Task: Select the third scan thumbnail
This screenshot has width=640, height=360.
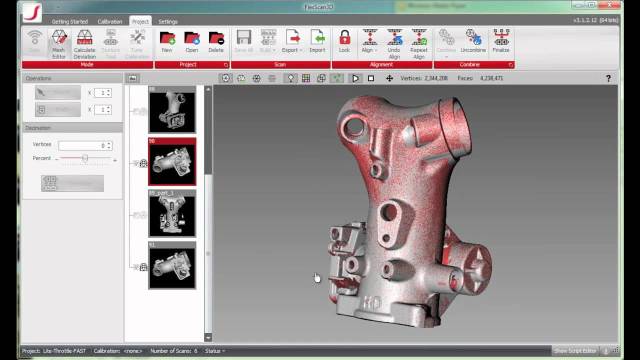Action: coord(172,213)
